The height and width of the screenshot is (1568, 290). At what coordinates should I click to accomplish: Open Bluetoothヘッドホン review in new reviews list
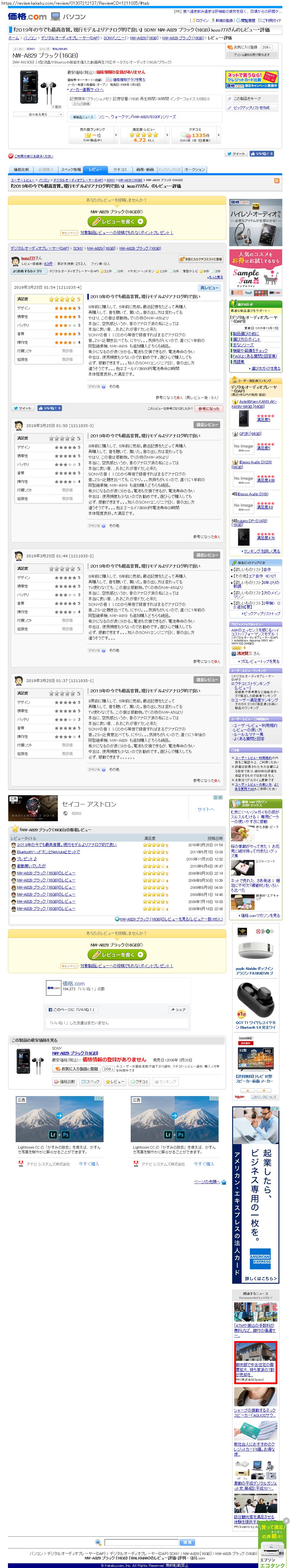pos(49,852)
